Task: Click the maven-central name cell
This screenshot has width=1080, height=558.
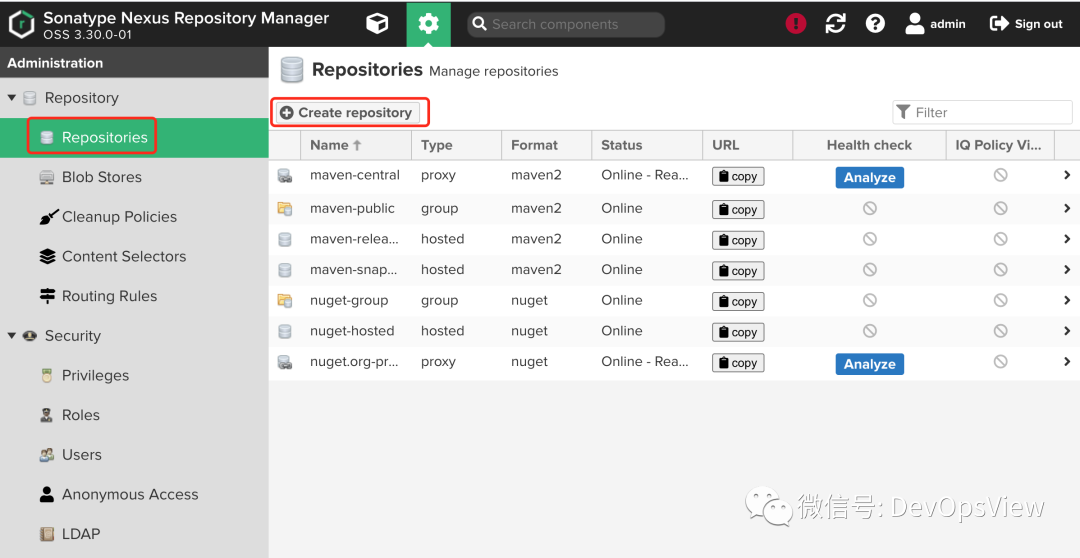Action: tap(355, 175)
